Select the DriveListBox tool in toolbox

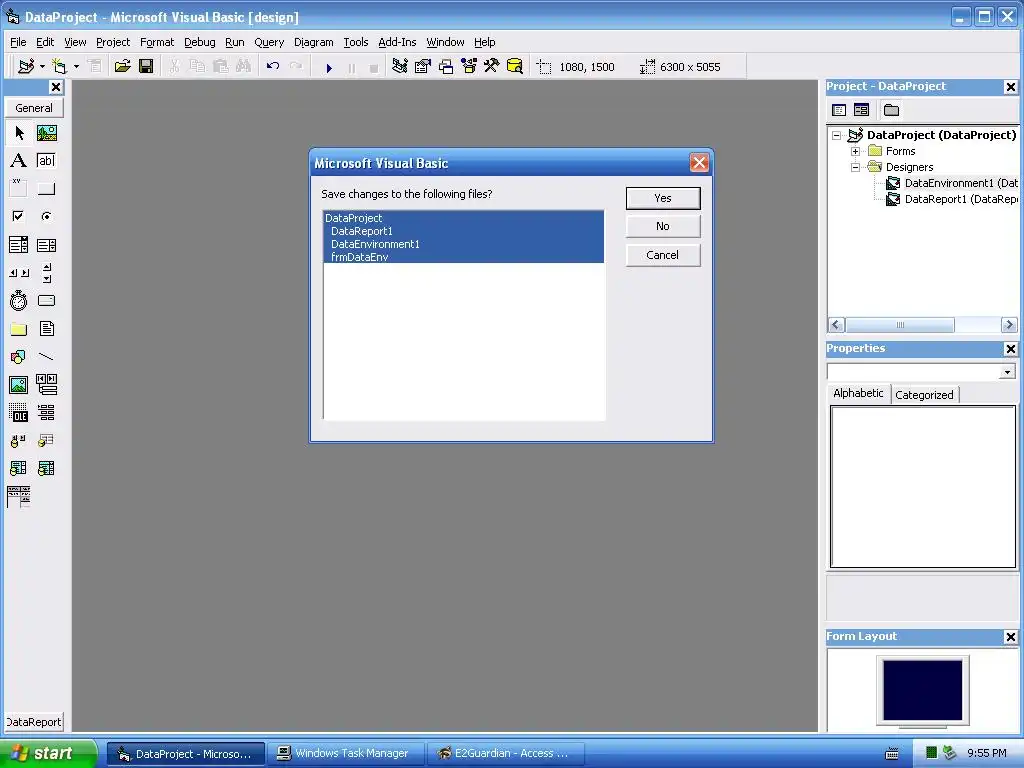[46, 301]
